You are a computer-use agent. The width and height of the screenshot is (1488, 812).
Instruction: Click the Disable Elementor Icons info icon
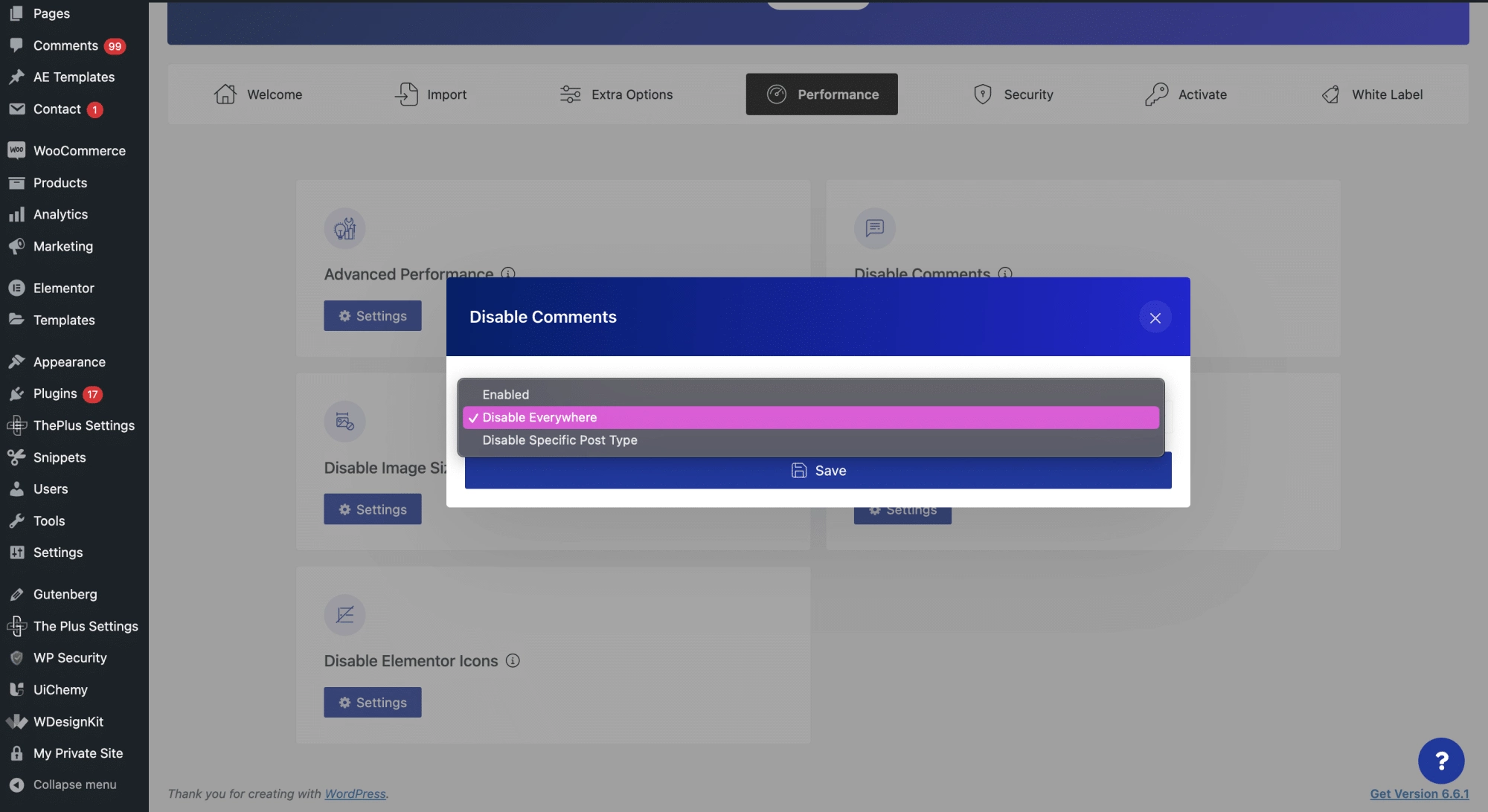point(513,660)
